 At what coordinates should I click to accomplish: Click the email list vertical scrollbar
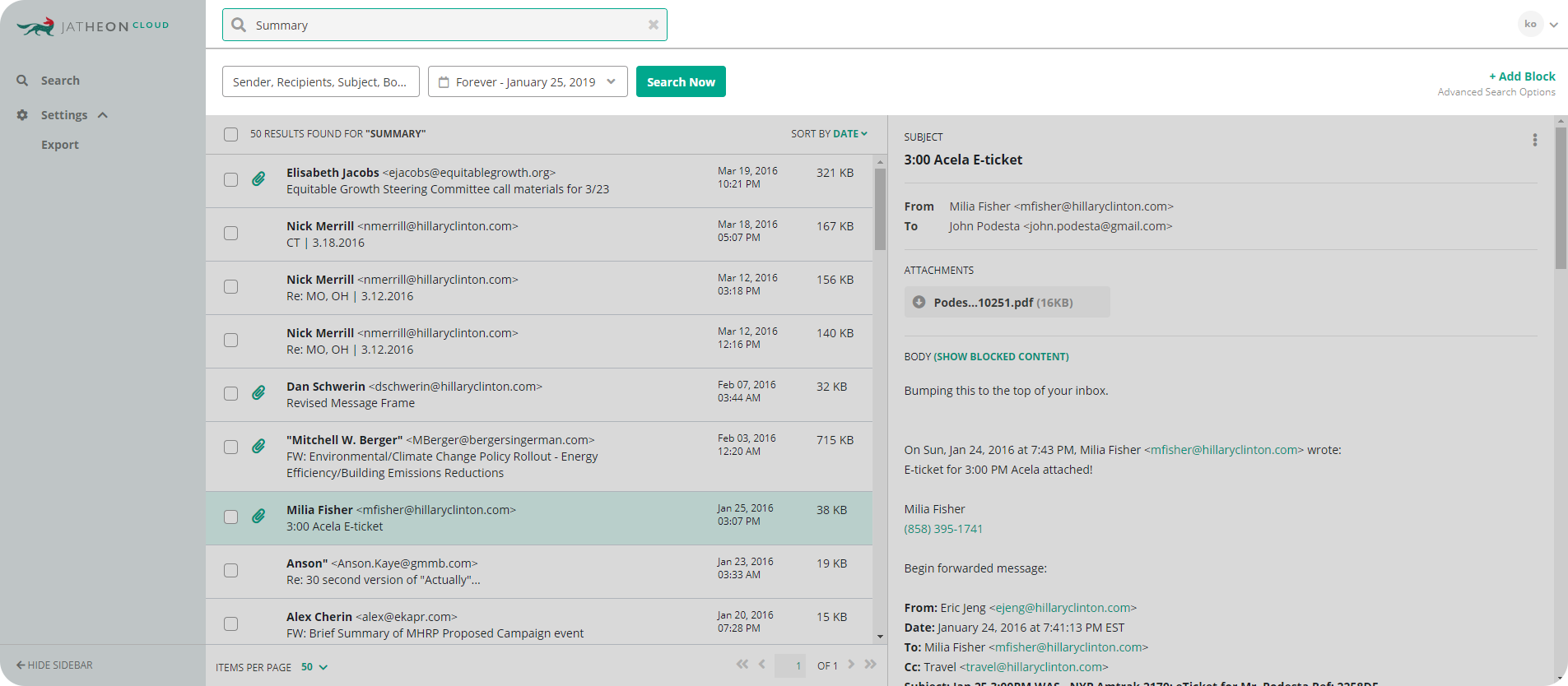click(880, 210)
